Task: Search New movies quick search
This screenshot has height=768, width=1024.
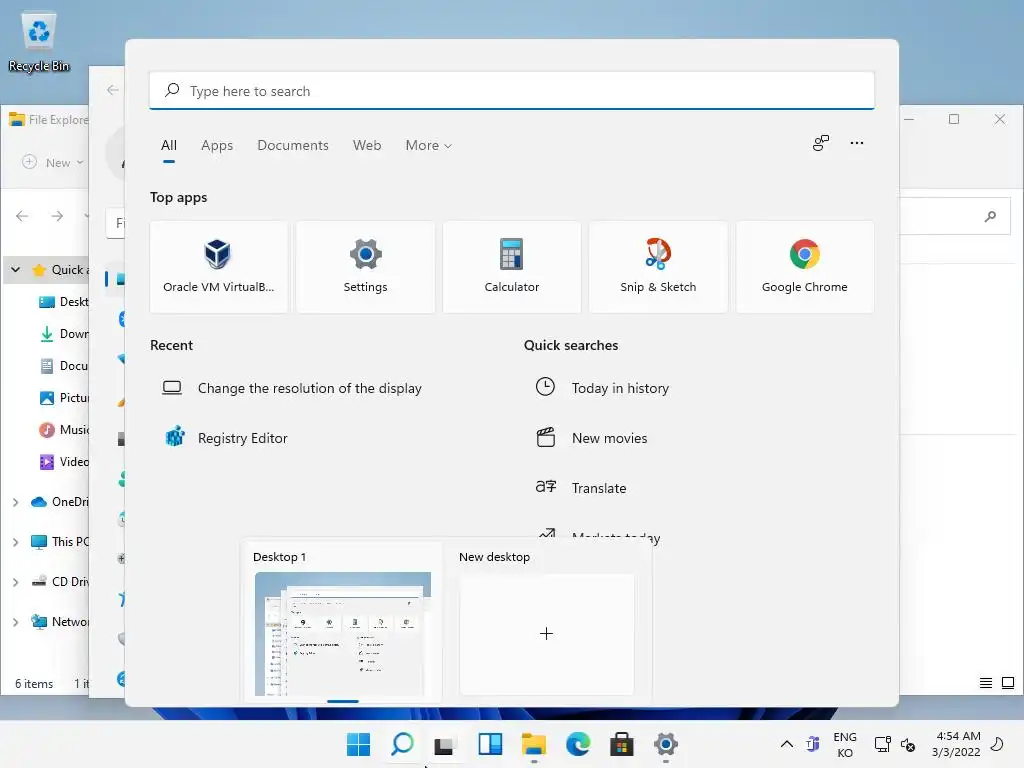Action: click(592, 438)
